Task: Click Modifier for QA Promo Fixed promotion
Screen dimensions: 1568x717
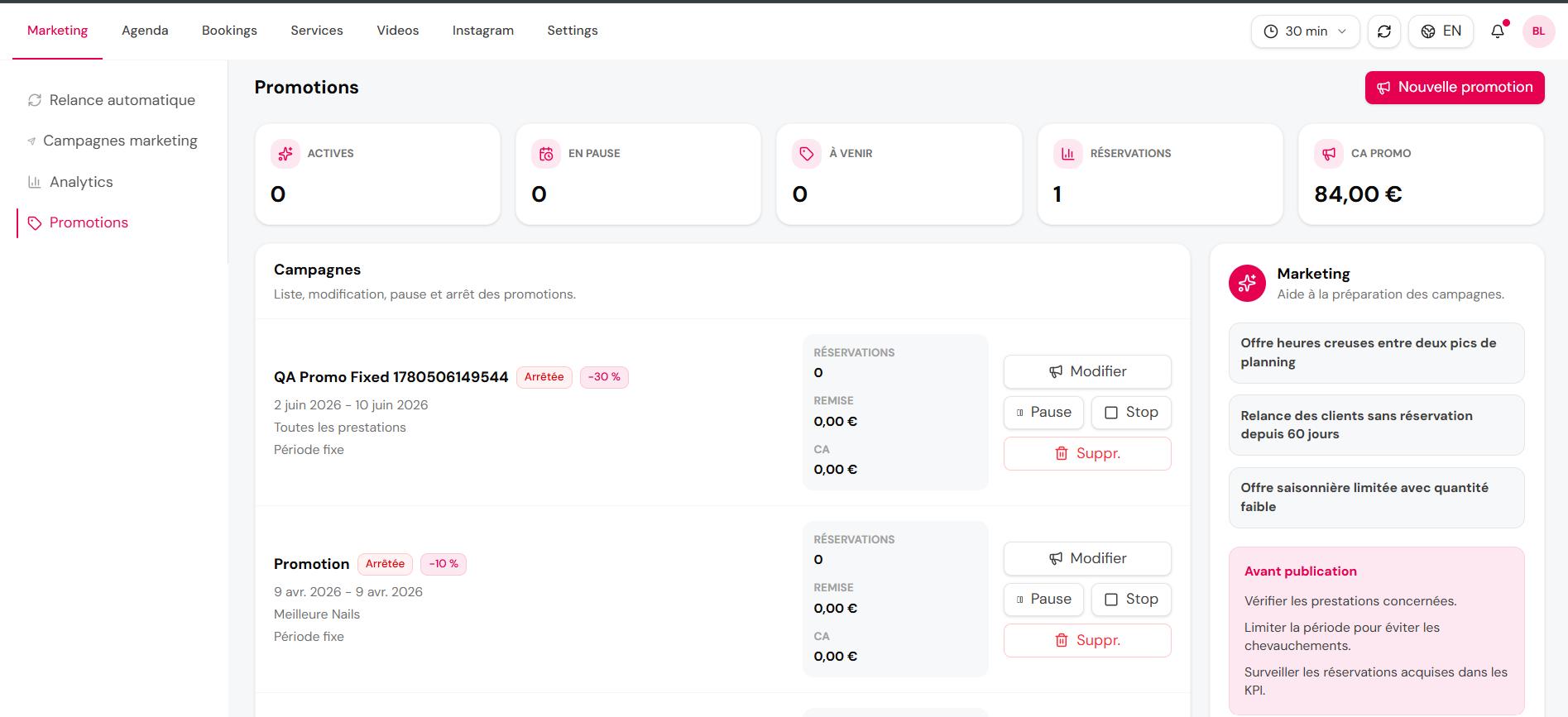Action: [1087, 372]
